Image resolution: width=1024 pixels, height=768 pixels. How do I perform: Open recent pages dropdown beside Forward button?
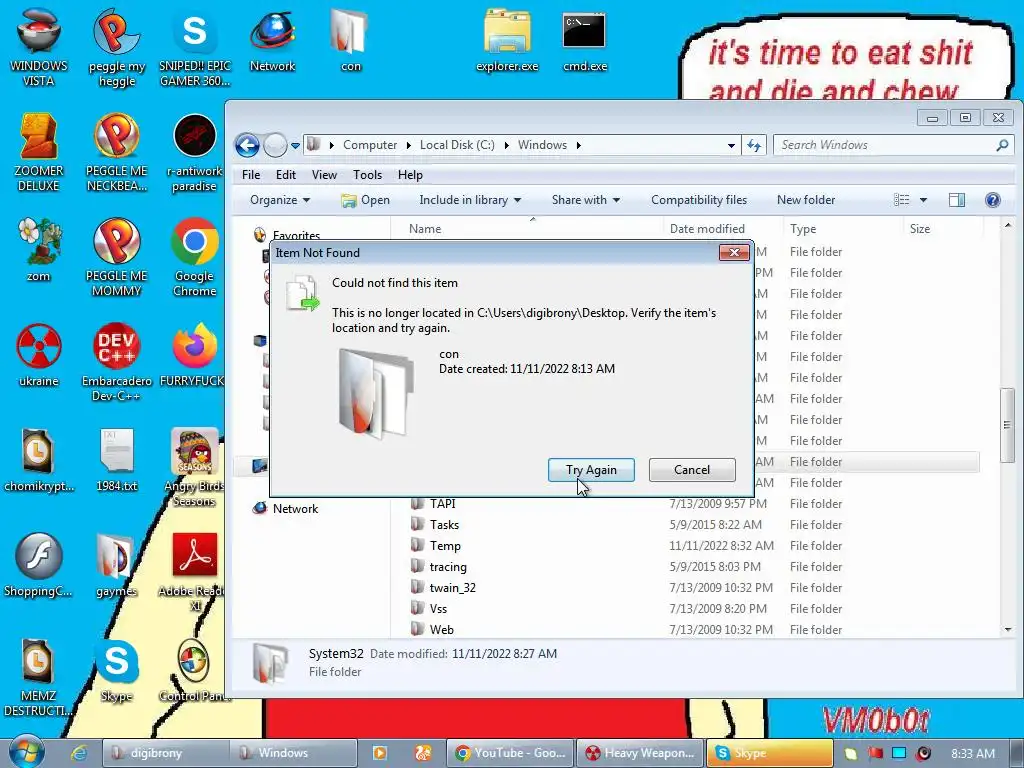pos(295,146)
